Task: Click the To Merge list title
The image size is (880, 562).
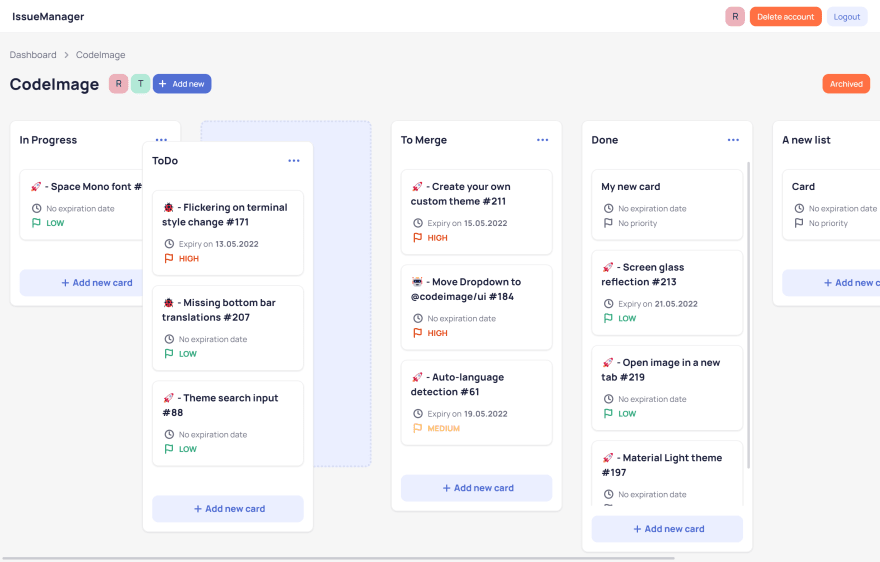Action: [424, 140]
